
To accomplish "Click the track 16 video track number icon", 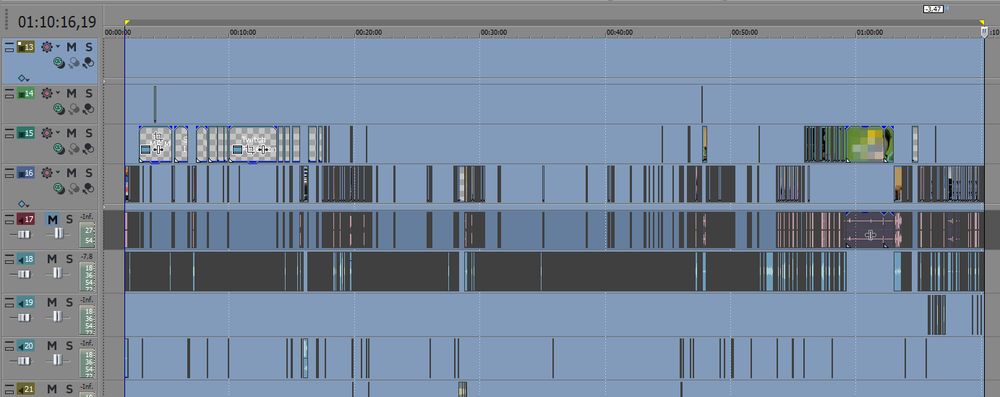I will 26,172.
